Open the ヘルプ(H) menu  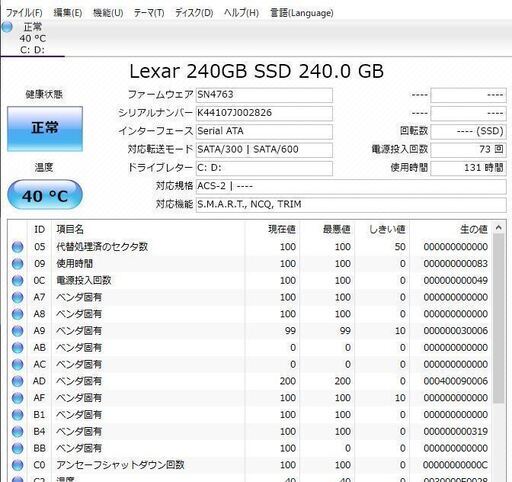[241, 13]
